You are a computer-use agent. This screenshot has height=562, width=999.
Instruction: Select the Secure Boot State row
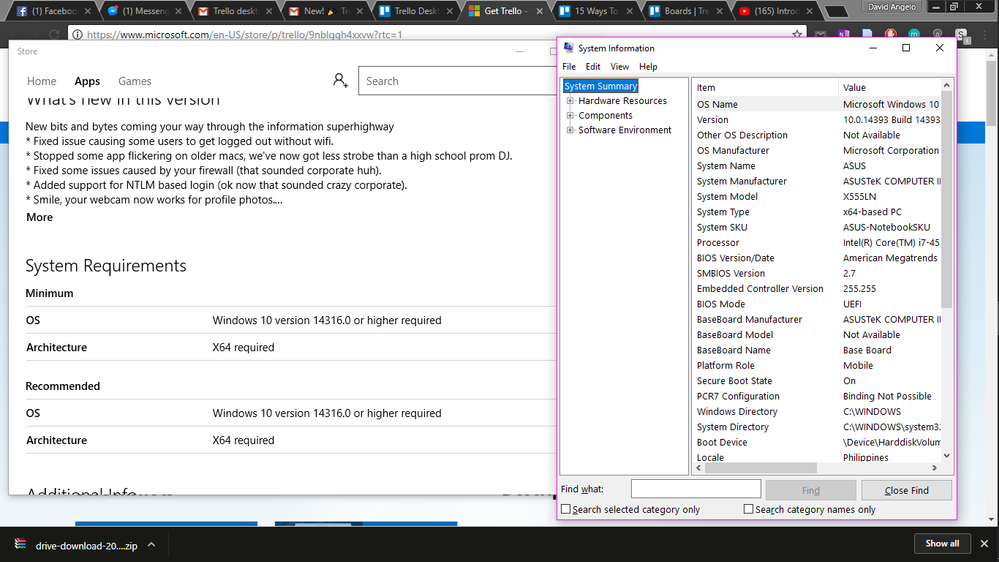pyautogui.click(x=817, y=381)
